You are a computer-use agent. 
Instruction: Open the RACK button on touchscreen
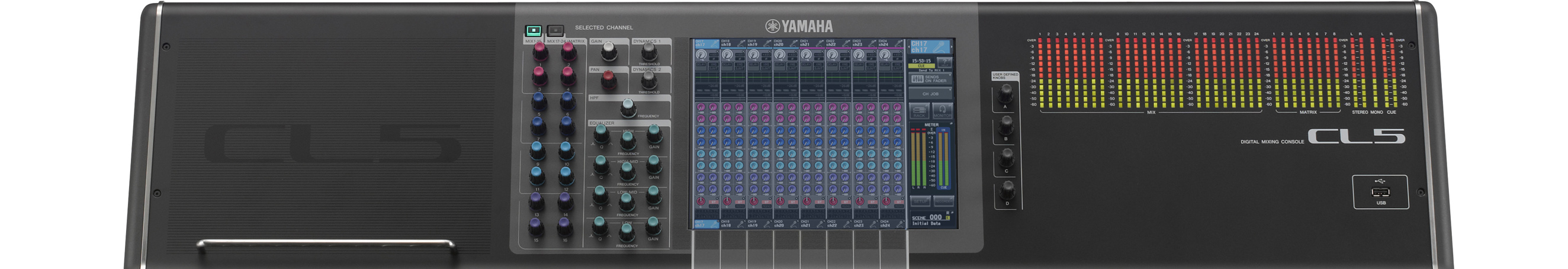coord(919,111)
